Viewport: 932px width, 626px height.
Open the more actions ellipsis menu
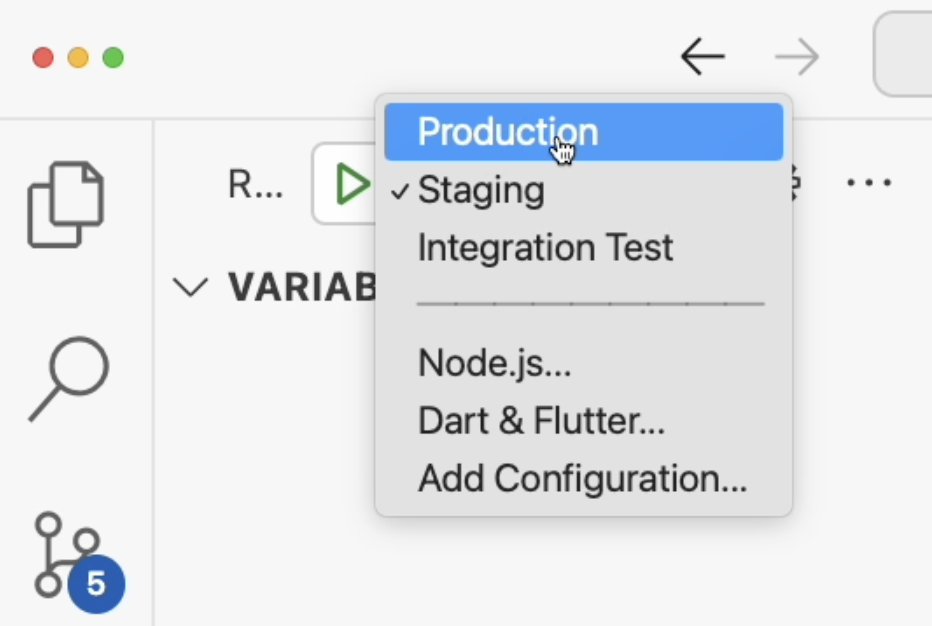coord(868,183)
